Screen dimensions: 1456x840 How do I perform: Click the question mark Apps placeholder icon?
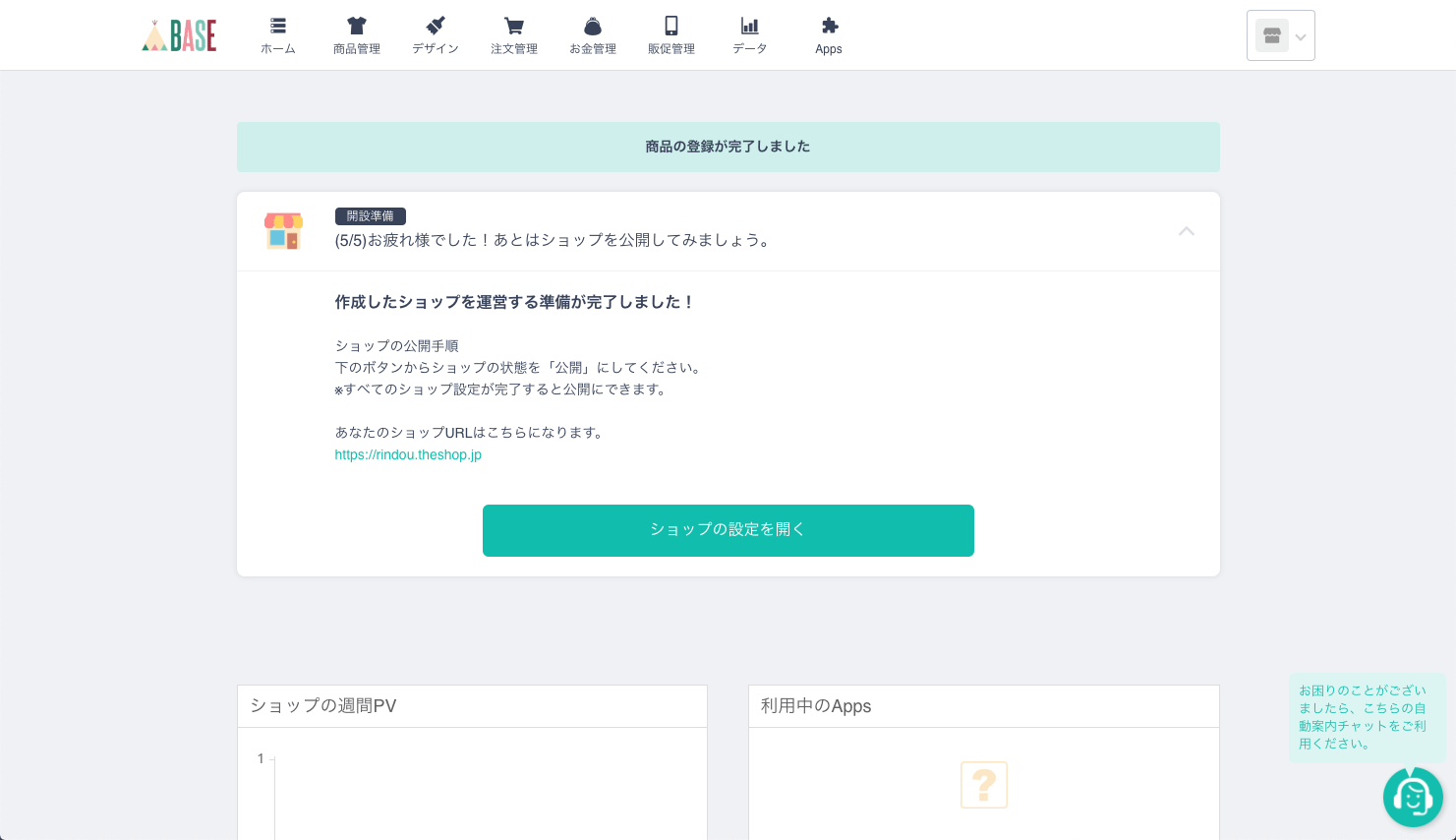click(984, 785)
